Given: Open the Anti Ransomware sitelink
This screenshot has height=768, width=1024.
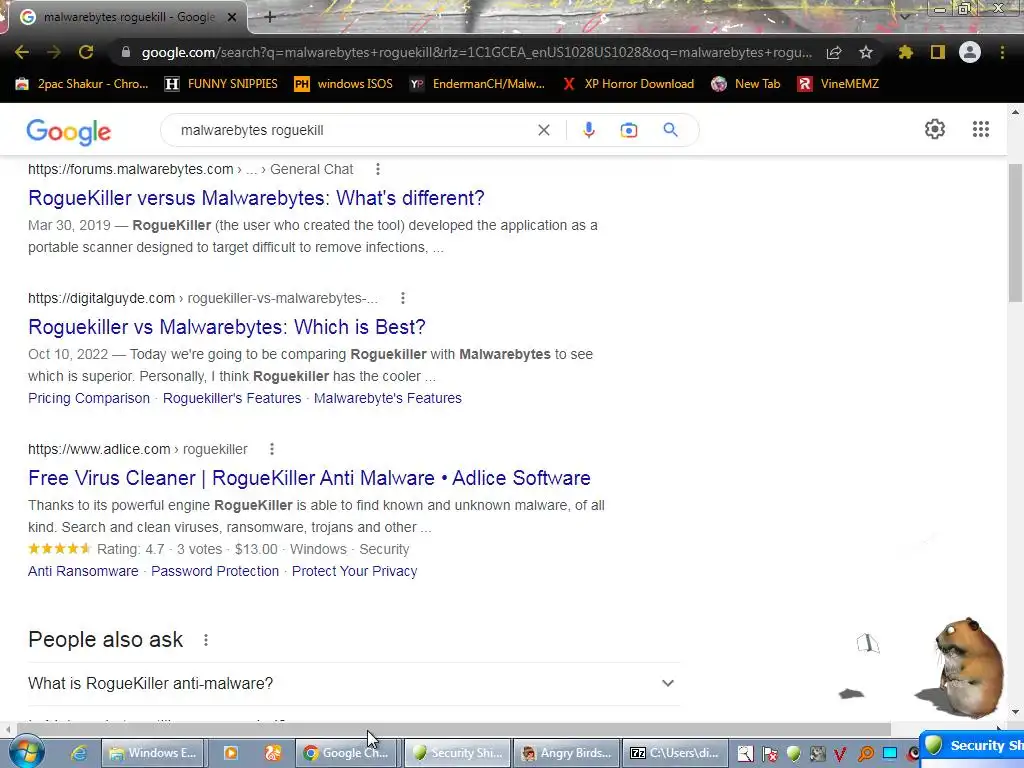Looking at the screenshot, I should tap(83, 571).
